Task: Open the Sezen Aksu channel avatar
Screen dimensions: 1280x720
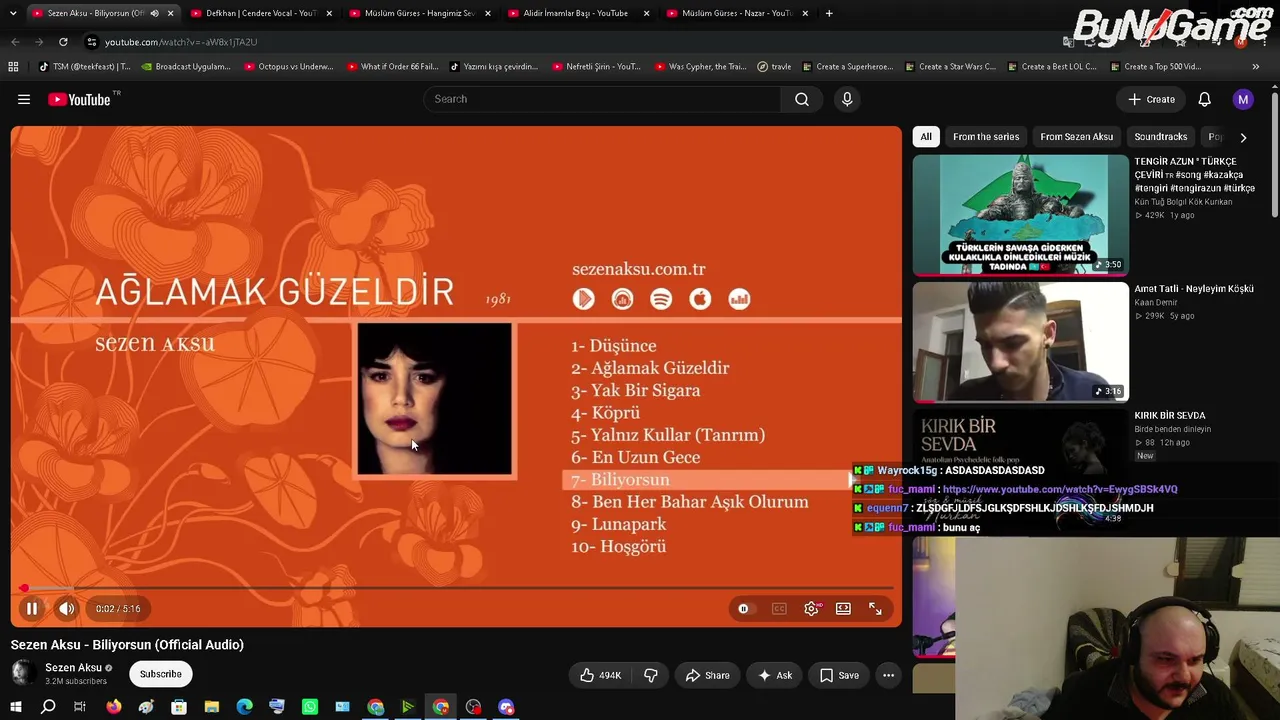Action: 23,674
